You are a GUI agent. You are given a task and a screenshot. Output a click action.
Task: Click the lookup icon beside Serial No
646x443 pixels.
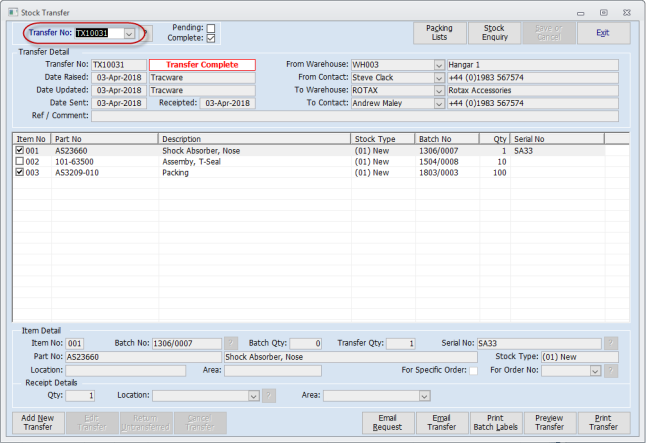tap(611, 343)
